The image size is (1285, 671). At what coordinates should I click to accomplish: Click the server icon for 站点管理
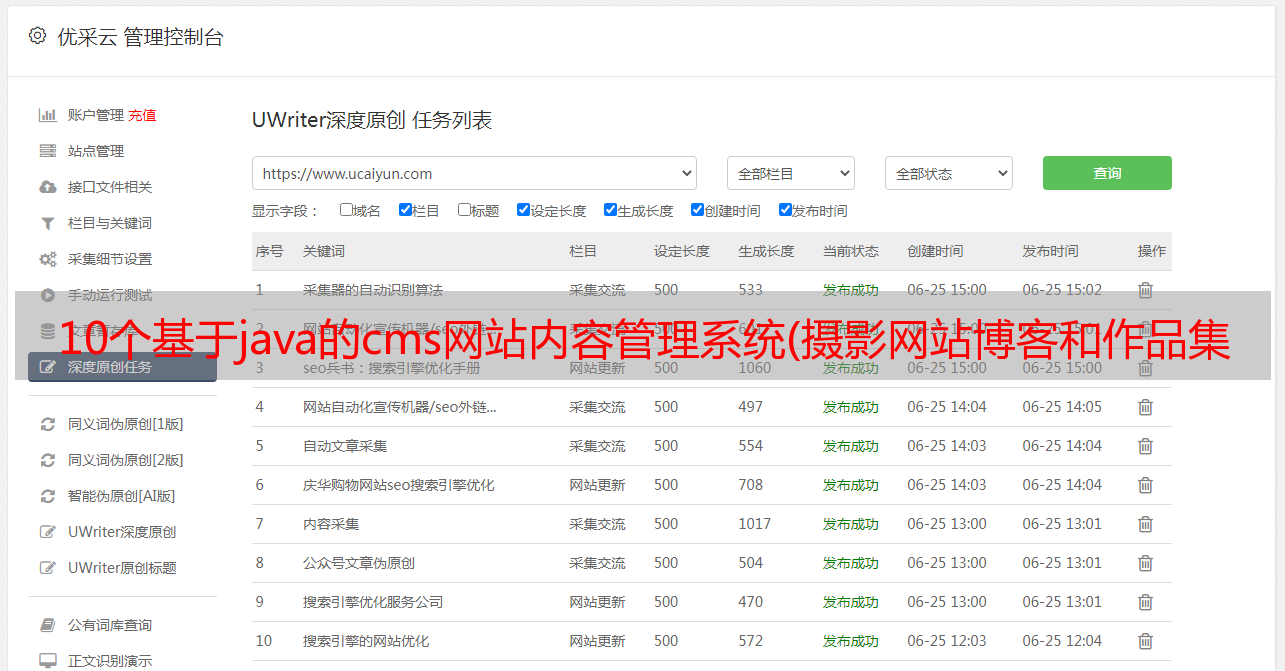pos(47,151)
